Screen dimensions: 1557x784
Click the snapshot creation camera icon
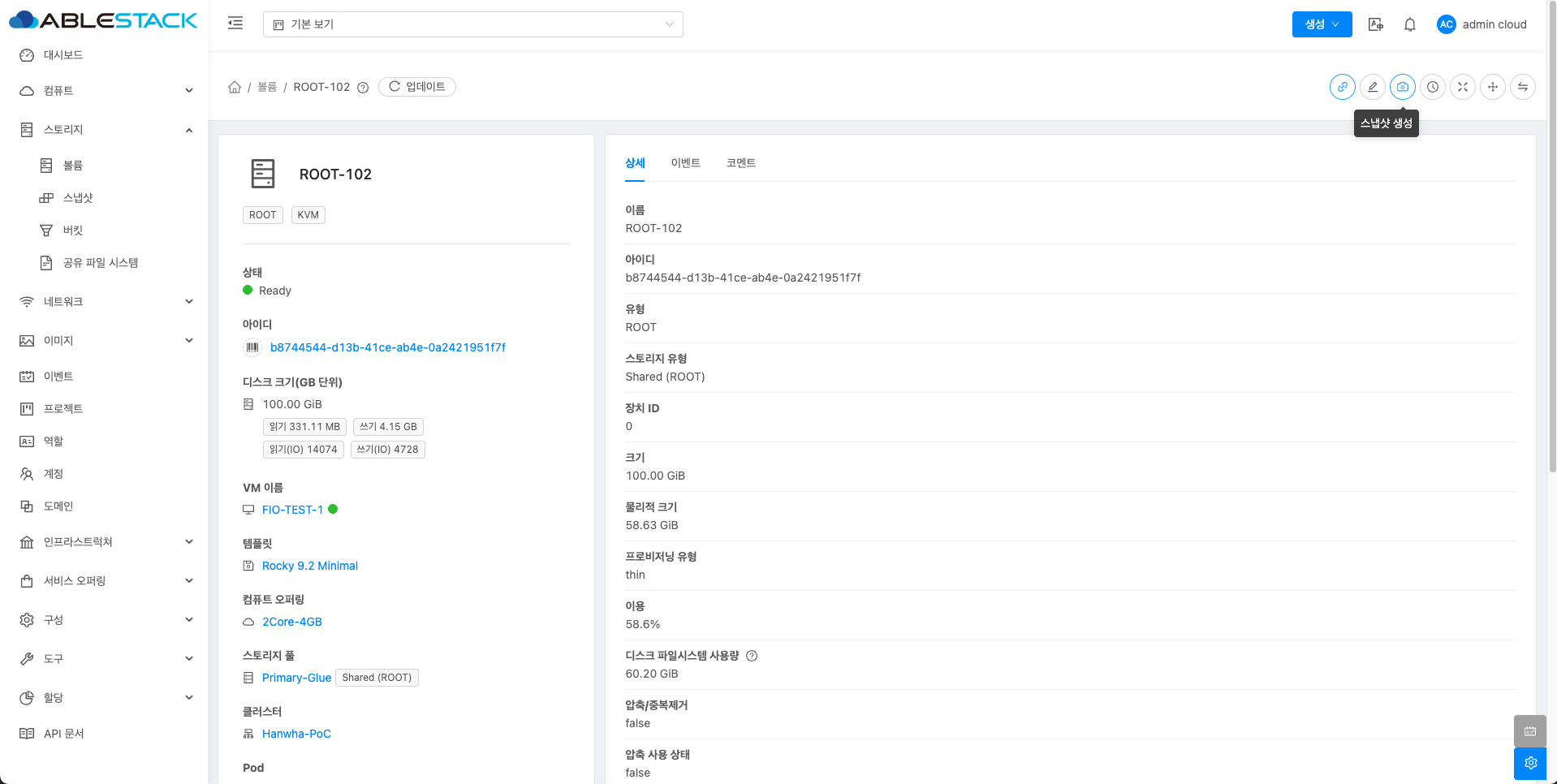tap(1402, 87)
